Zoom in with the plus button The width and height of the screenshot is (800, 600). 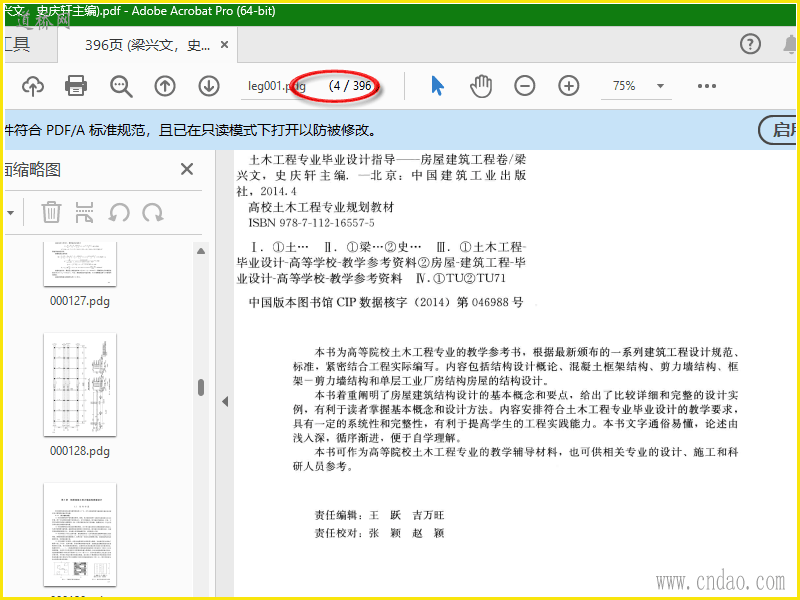[x=568, y=86]
